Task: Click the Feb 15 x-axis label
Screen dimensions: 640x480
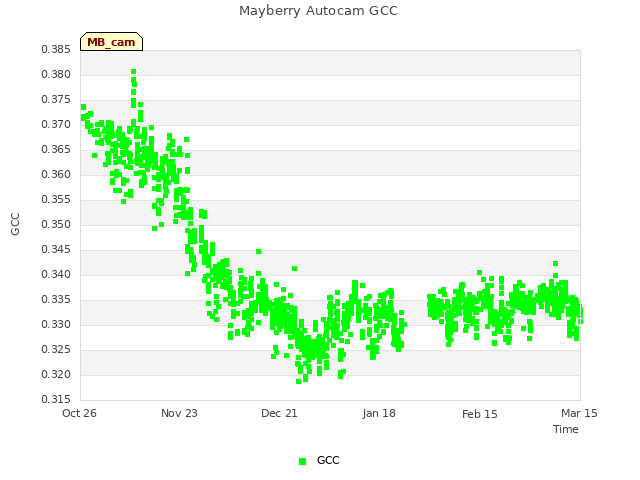Action: [480, 414]
